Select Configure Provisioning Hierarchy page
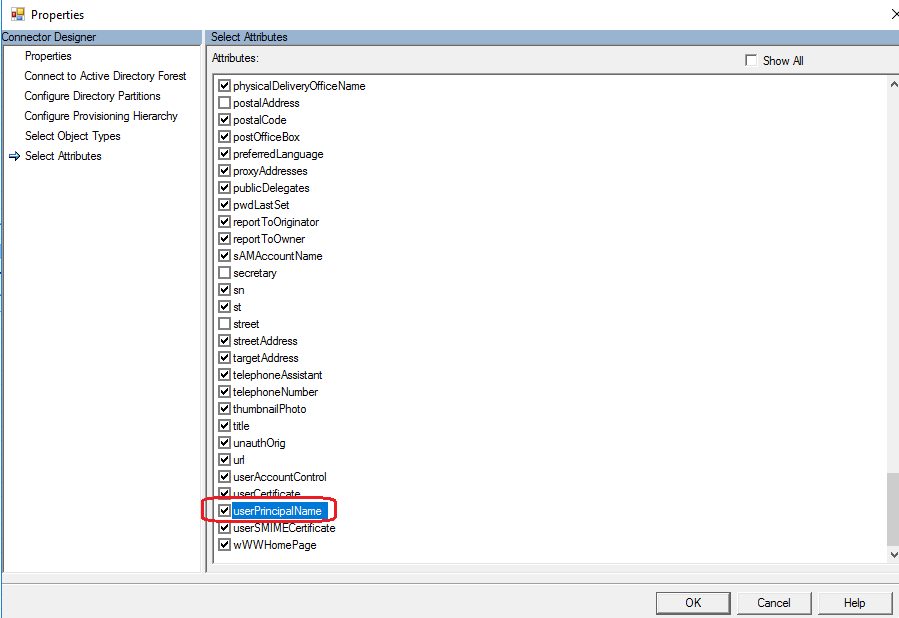 tap(101, 116)
